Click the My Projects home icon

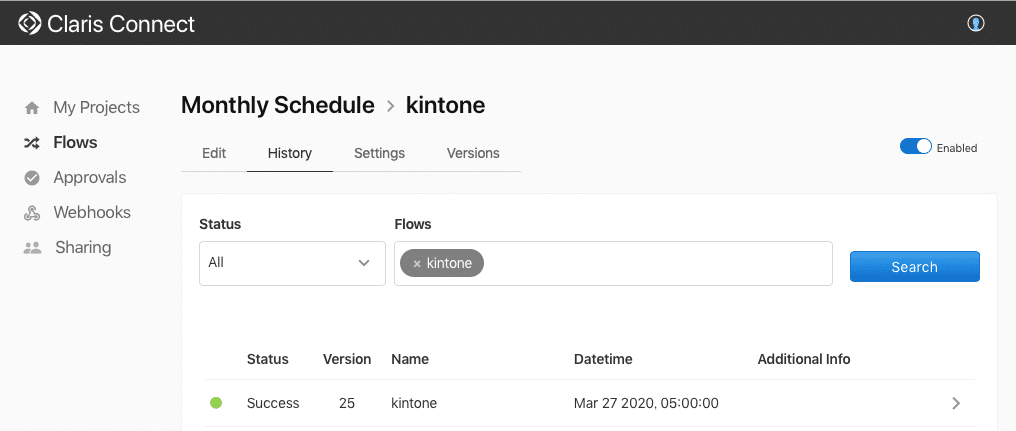pyautogui.click(x=32, y=108)
